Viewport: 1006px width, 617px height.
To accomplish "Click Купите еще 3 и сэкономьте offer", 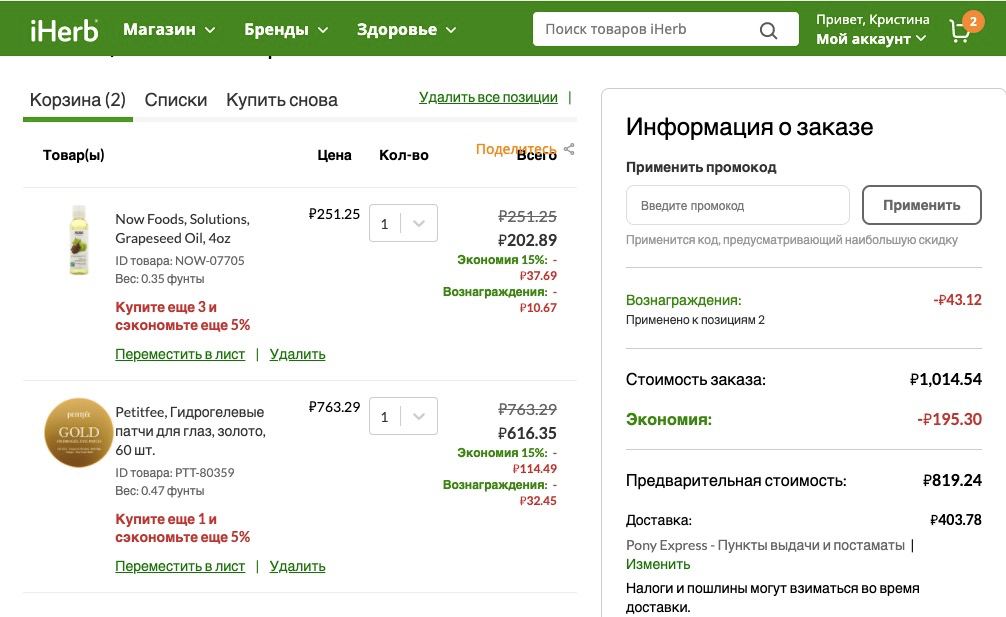I will tap(182, 316).
